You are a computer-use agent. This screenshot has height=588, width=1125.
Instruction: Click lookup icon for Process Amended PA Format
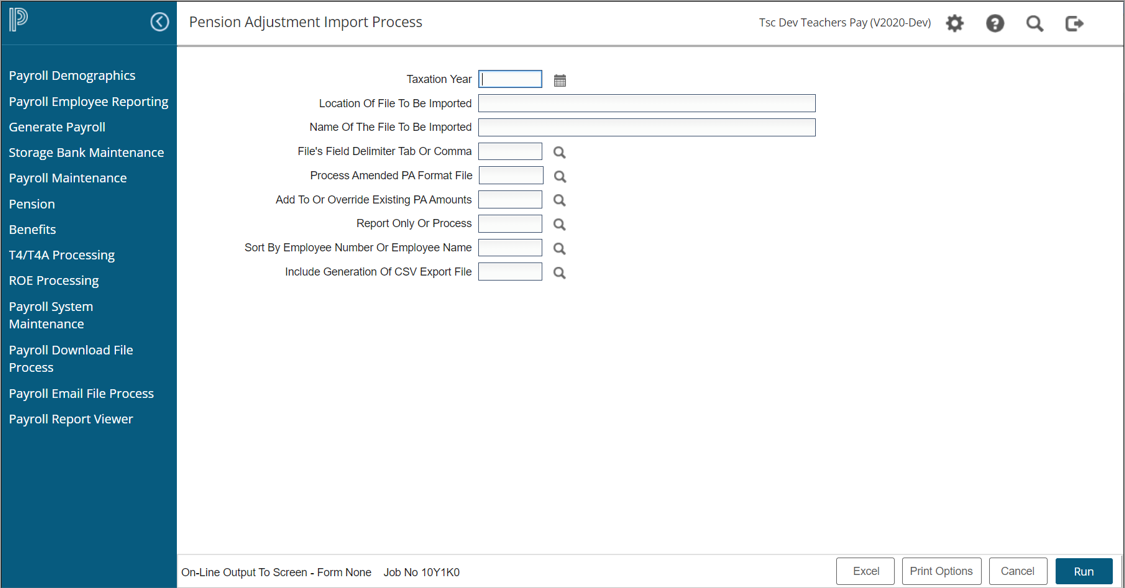click(x=560, y=176)
